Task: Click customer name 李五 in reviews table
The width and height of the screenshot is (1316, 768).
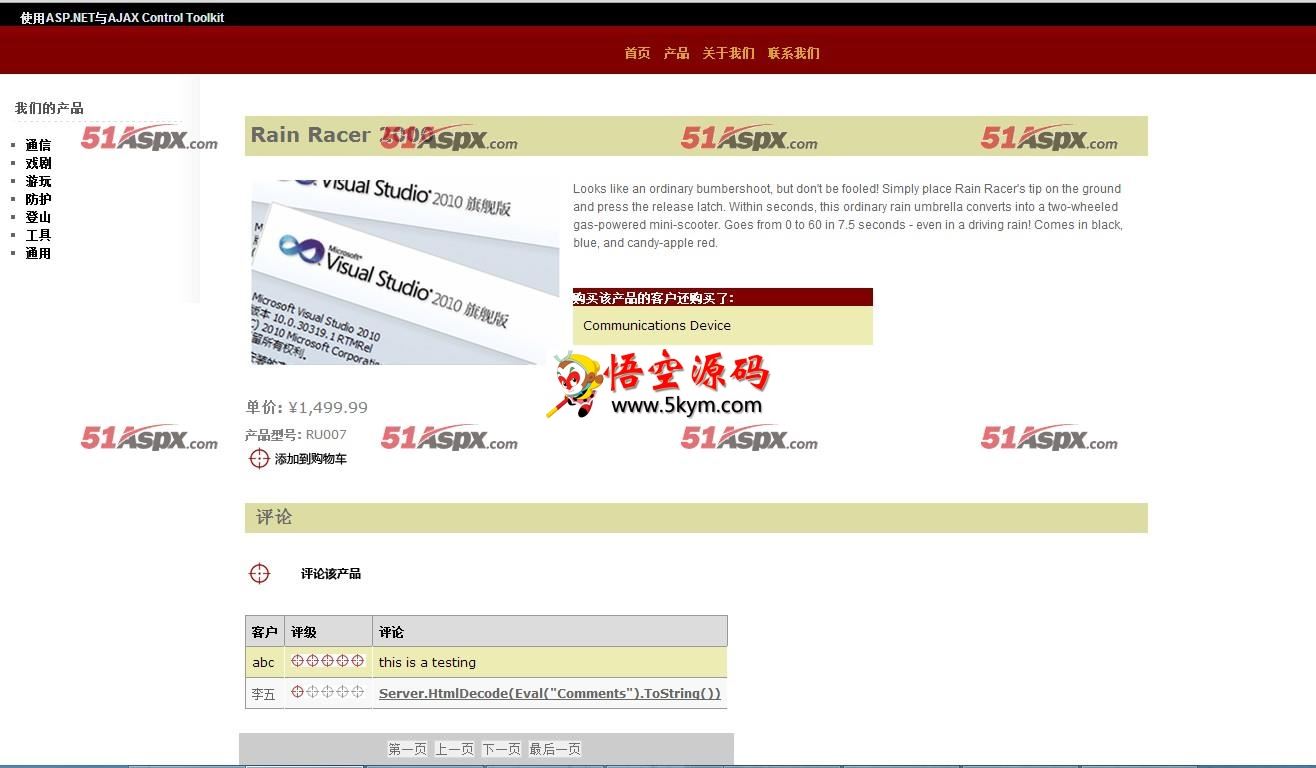Action: 263,694
